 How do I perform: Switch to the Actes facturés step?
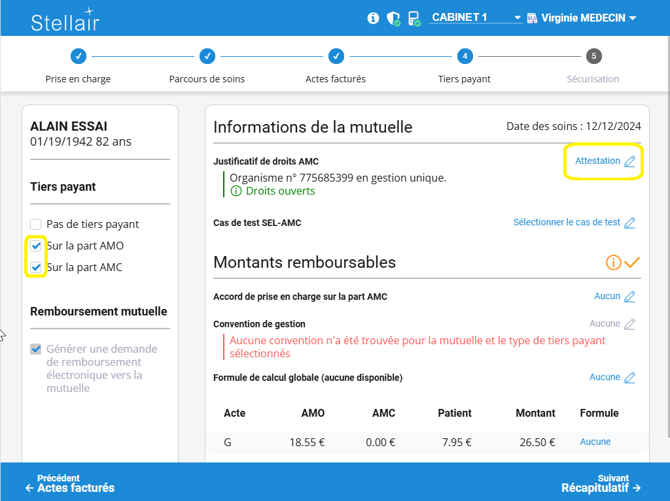336,57
